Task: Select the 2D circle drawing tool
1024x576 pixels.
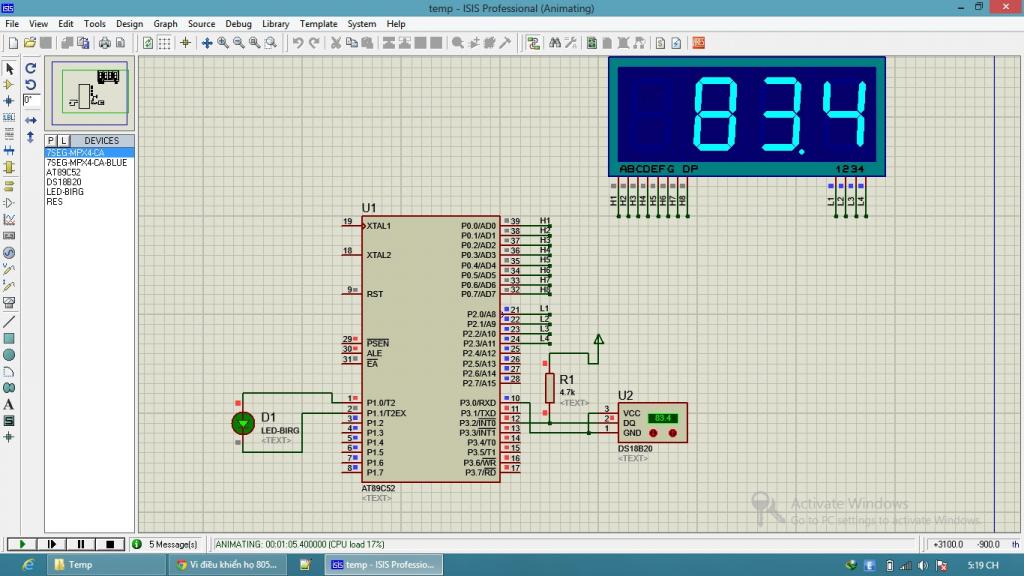Action: (9, 355)
